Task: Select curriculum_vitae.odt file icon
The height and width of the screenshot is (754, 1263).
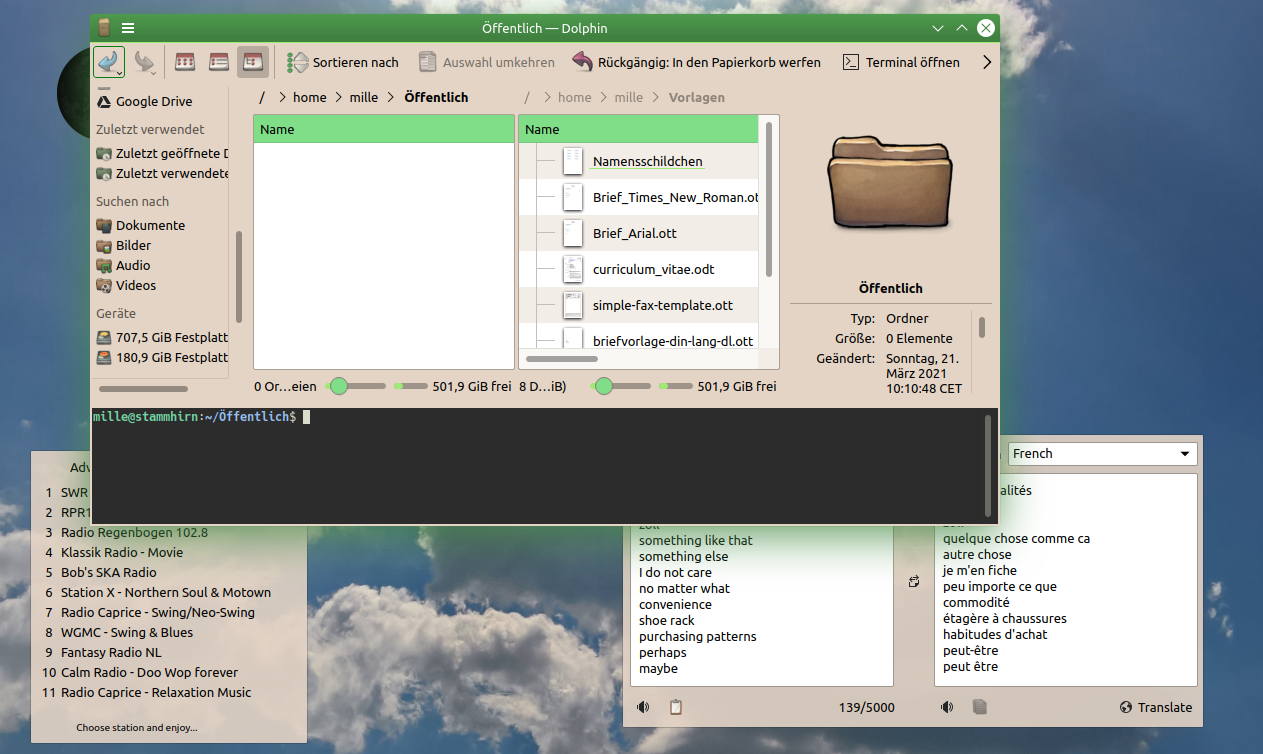Action: click(x=573, y=269)
